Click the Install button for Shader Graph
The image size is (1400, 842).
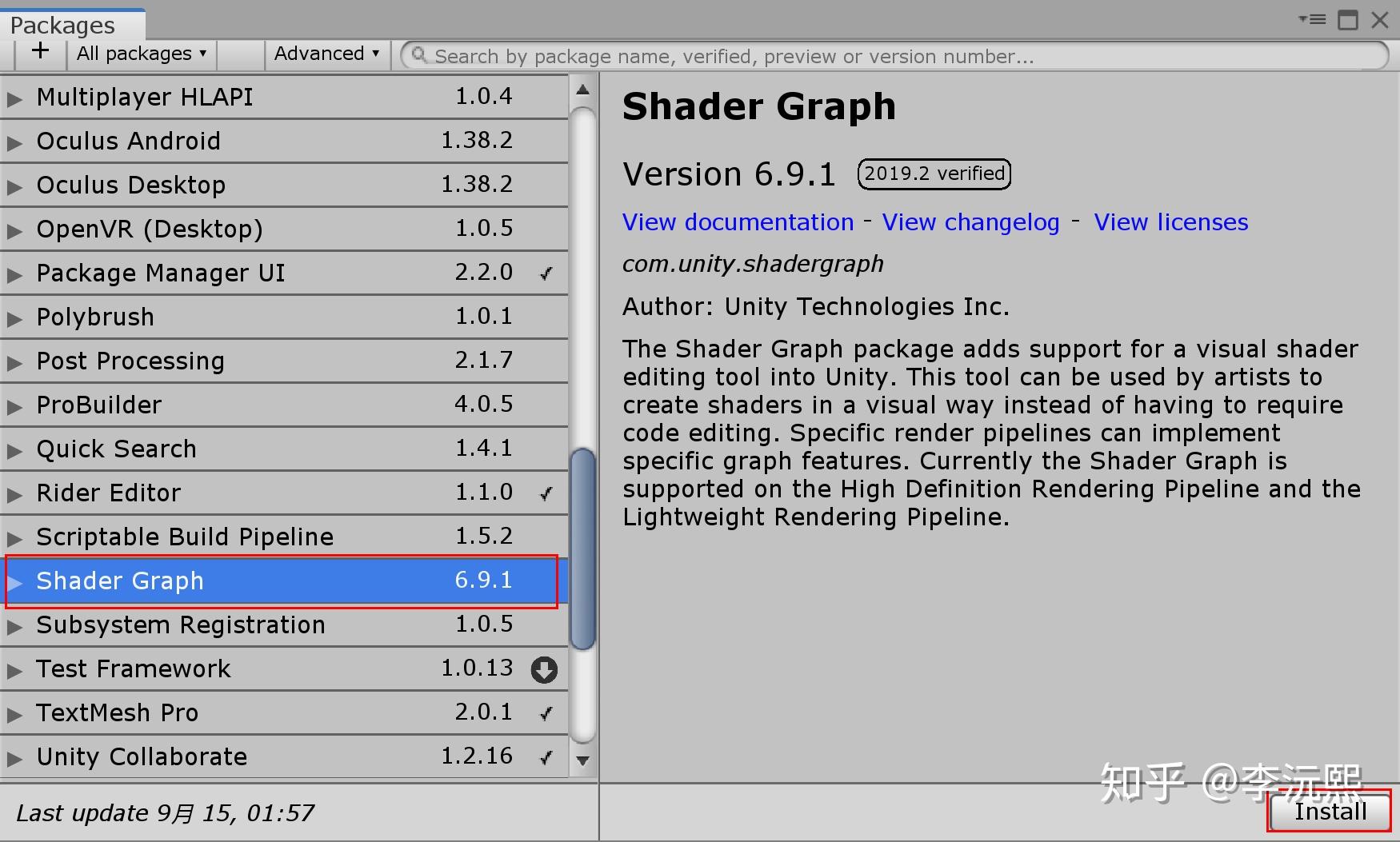tap(1329, 810)
